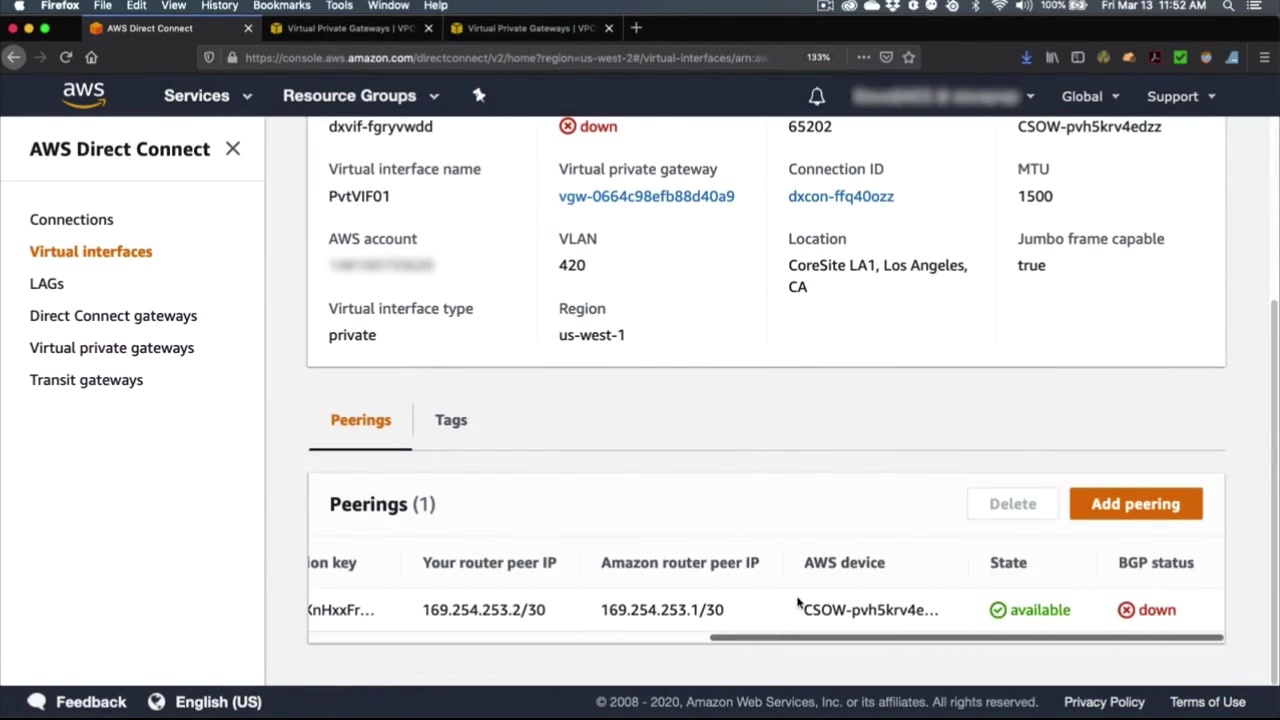The height and width of the screenshot is (720, 1280).
Task: Click the Add peering button
Action: tap(1136, 504)
